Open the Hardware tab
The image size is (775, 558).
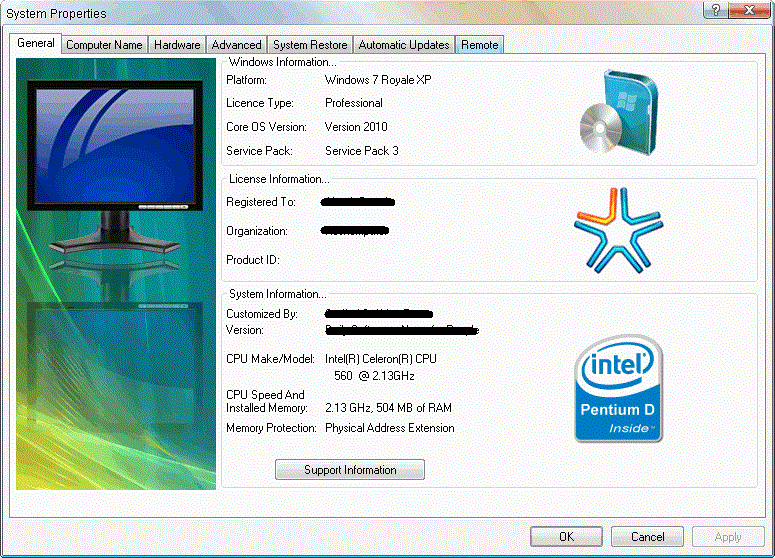click(177, 45)
